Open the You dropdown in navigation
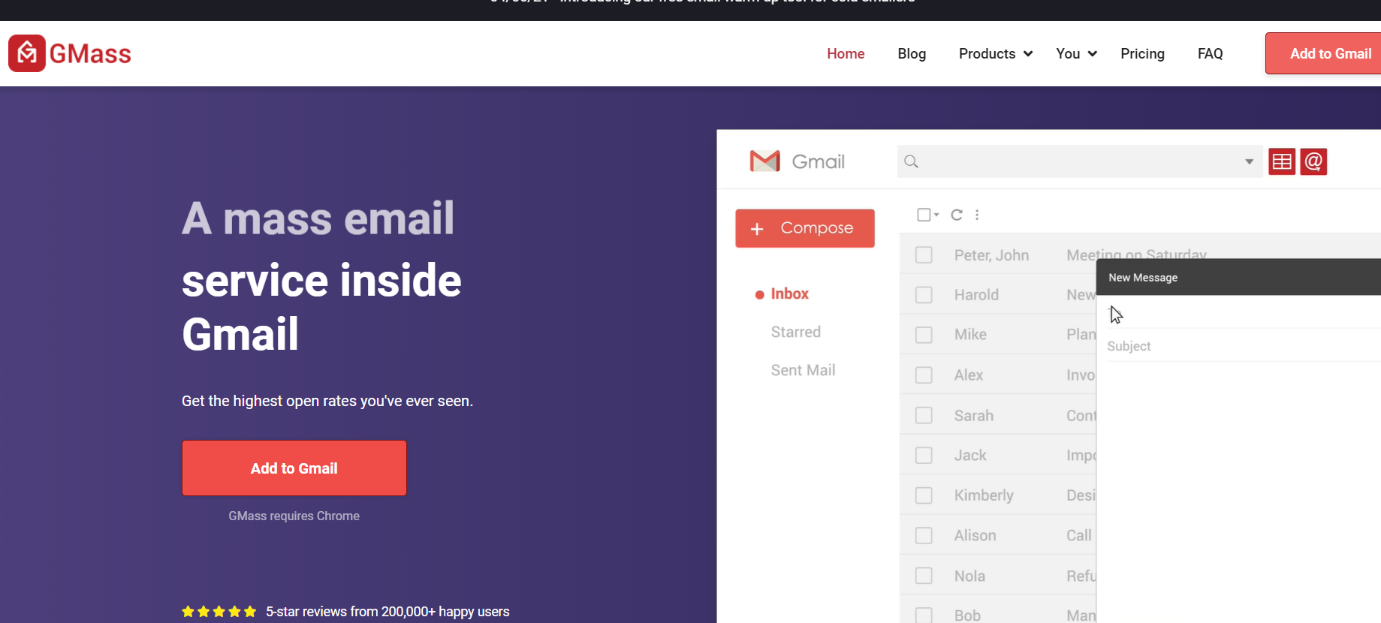Image resolution: width=1381 pixels, height=623 pixels. tap(1076, 54)
